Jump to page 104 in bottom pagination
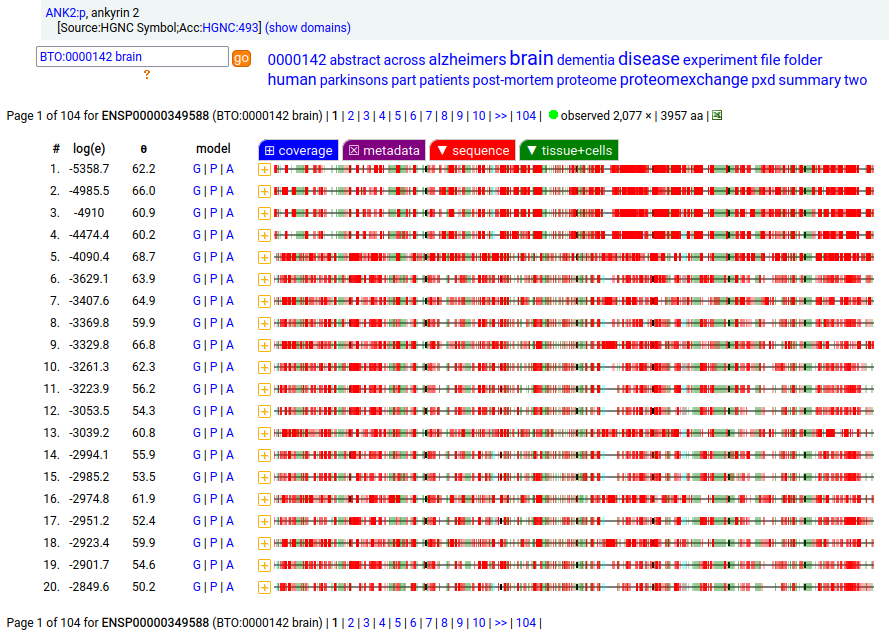 point(526,623)
